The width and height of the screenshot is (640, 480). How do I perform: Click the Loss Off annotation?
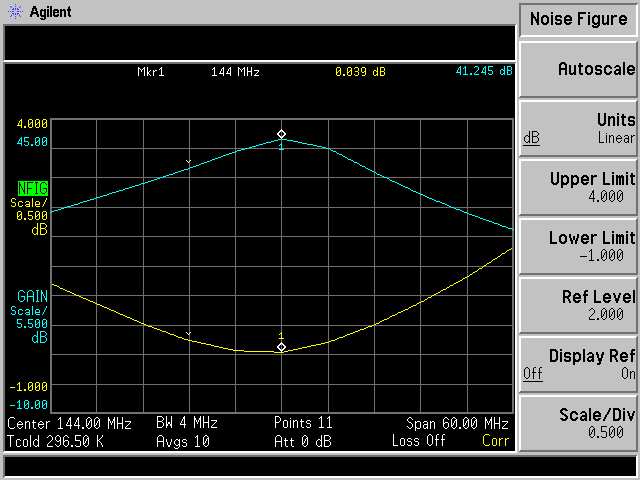[418, 441]
